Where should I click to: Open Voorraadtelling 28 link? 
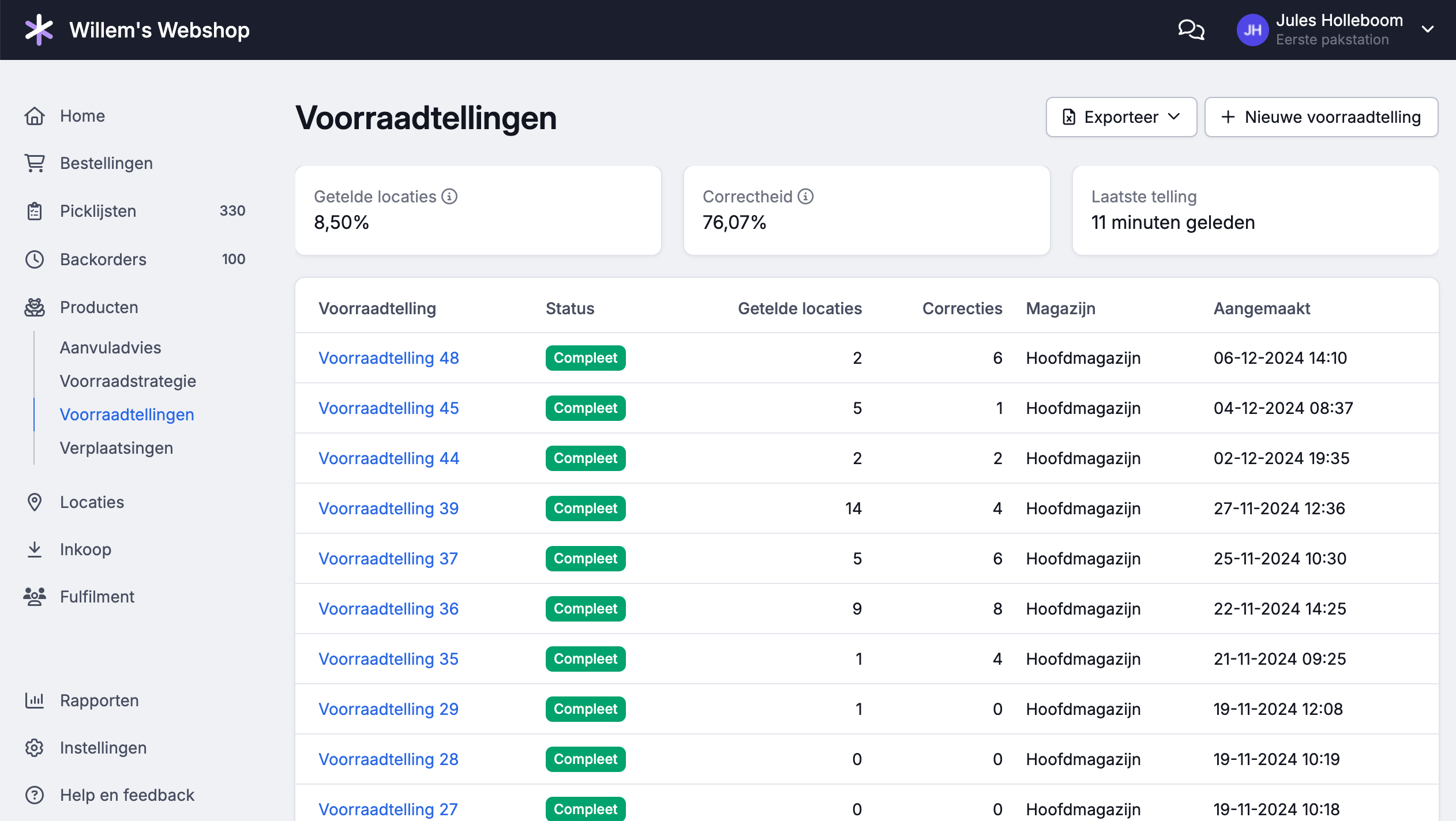coord(389,759)
